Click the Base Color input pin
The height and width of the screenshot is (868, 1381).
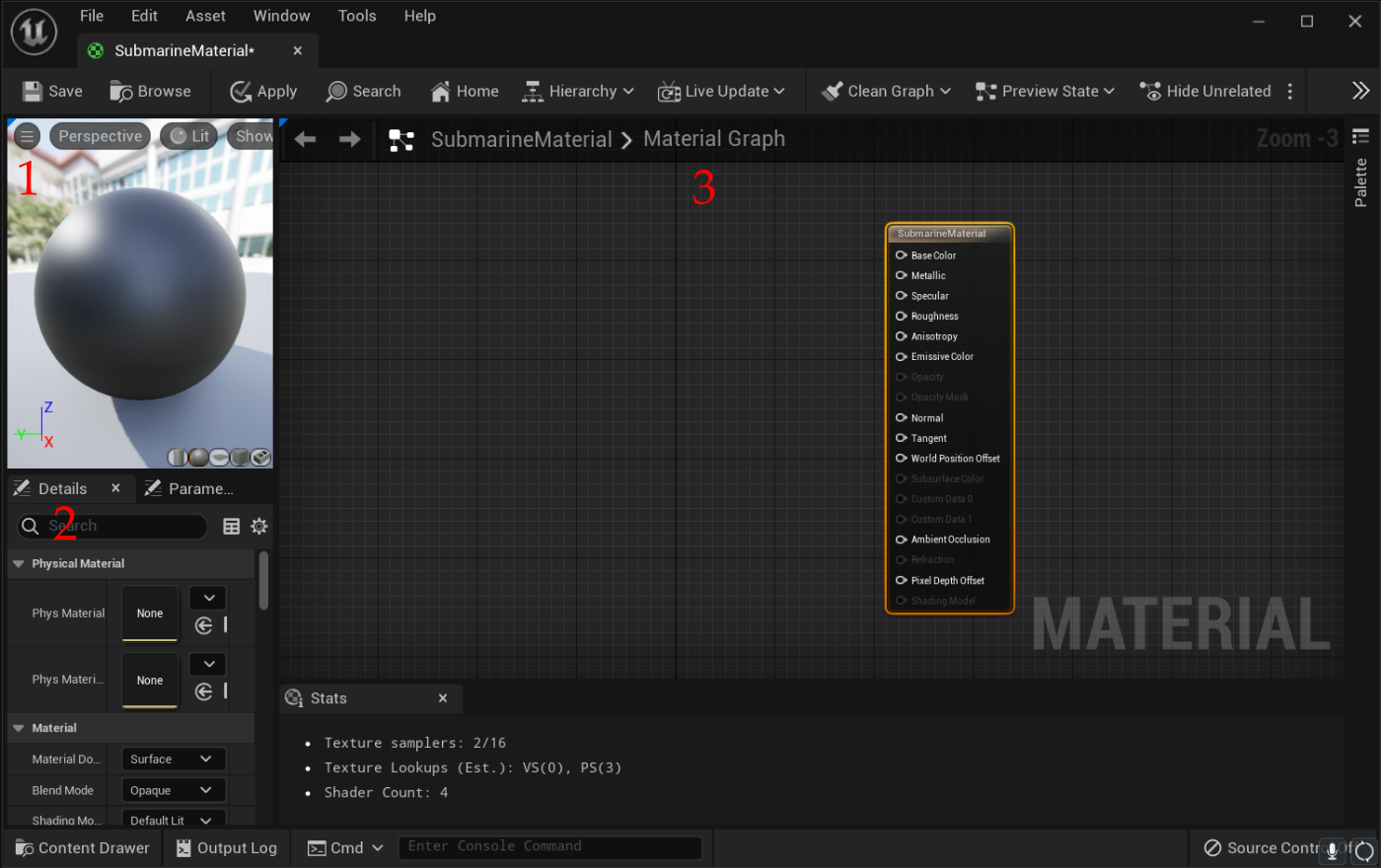(901, 254)
